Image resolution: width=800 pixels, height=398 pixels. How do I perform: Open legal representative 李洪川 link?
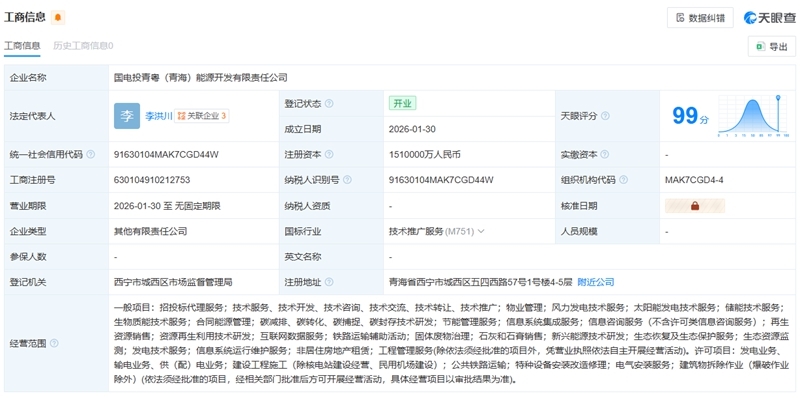tap(159, 116)
